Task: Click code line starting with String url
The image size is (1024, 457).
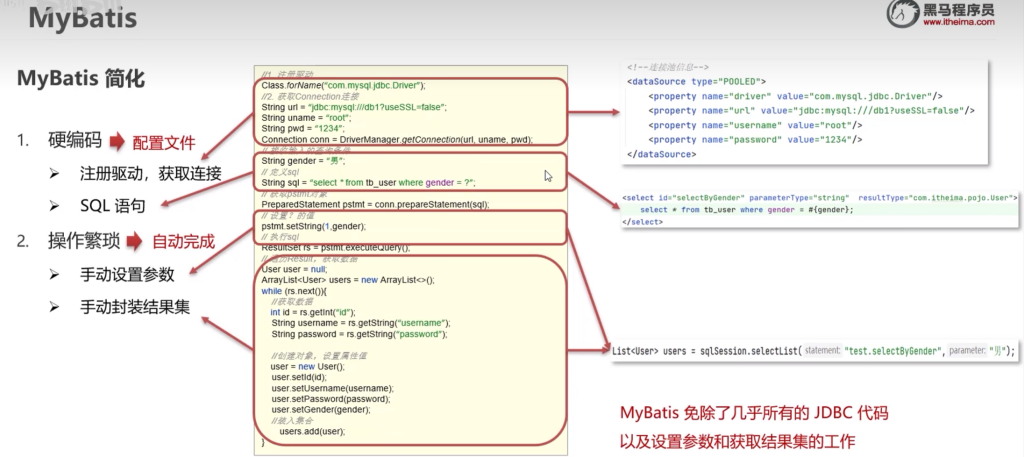Action: point(354,107)
